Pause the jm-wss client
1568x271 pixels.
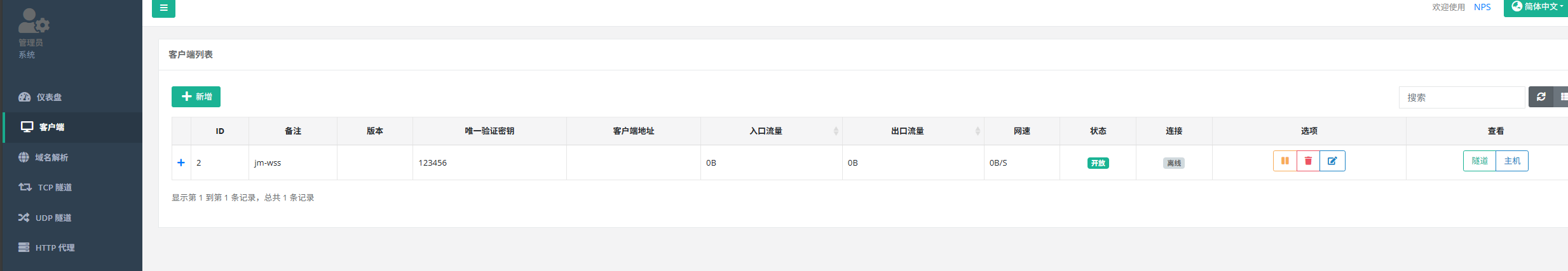(x=1285, y=161)
